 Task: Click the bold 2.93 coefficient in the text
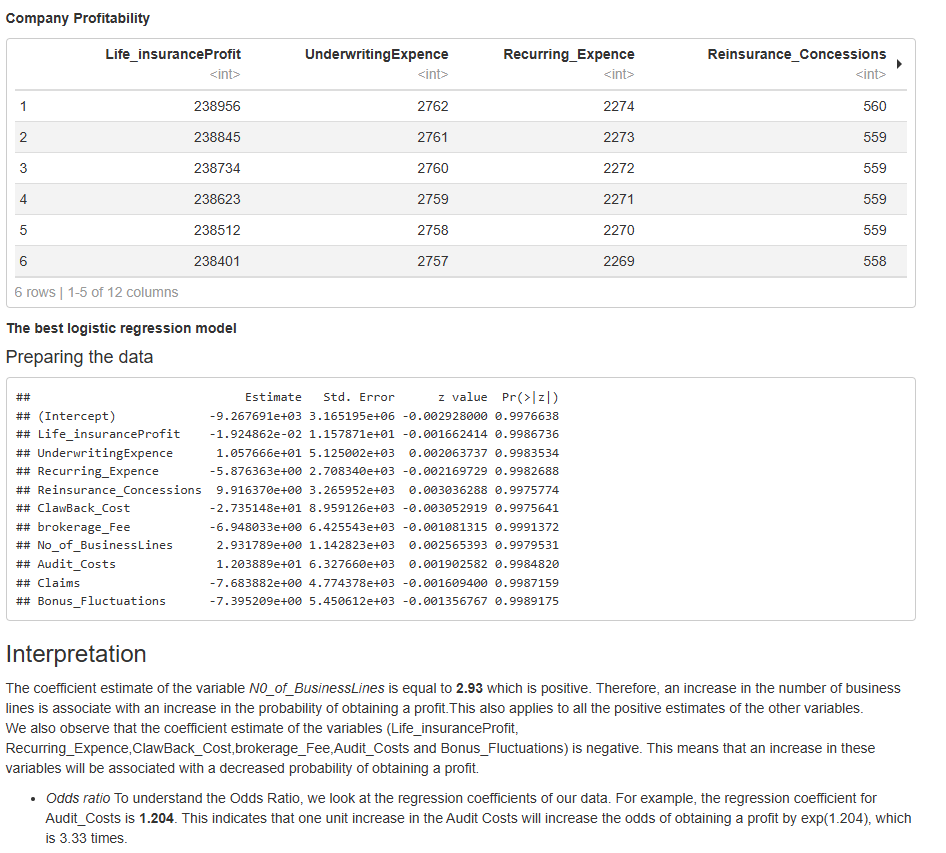(469, 689)
